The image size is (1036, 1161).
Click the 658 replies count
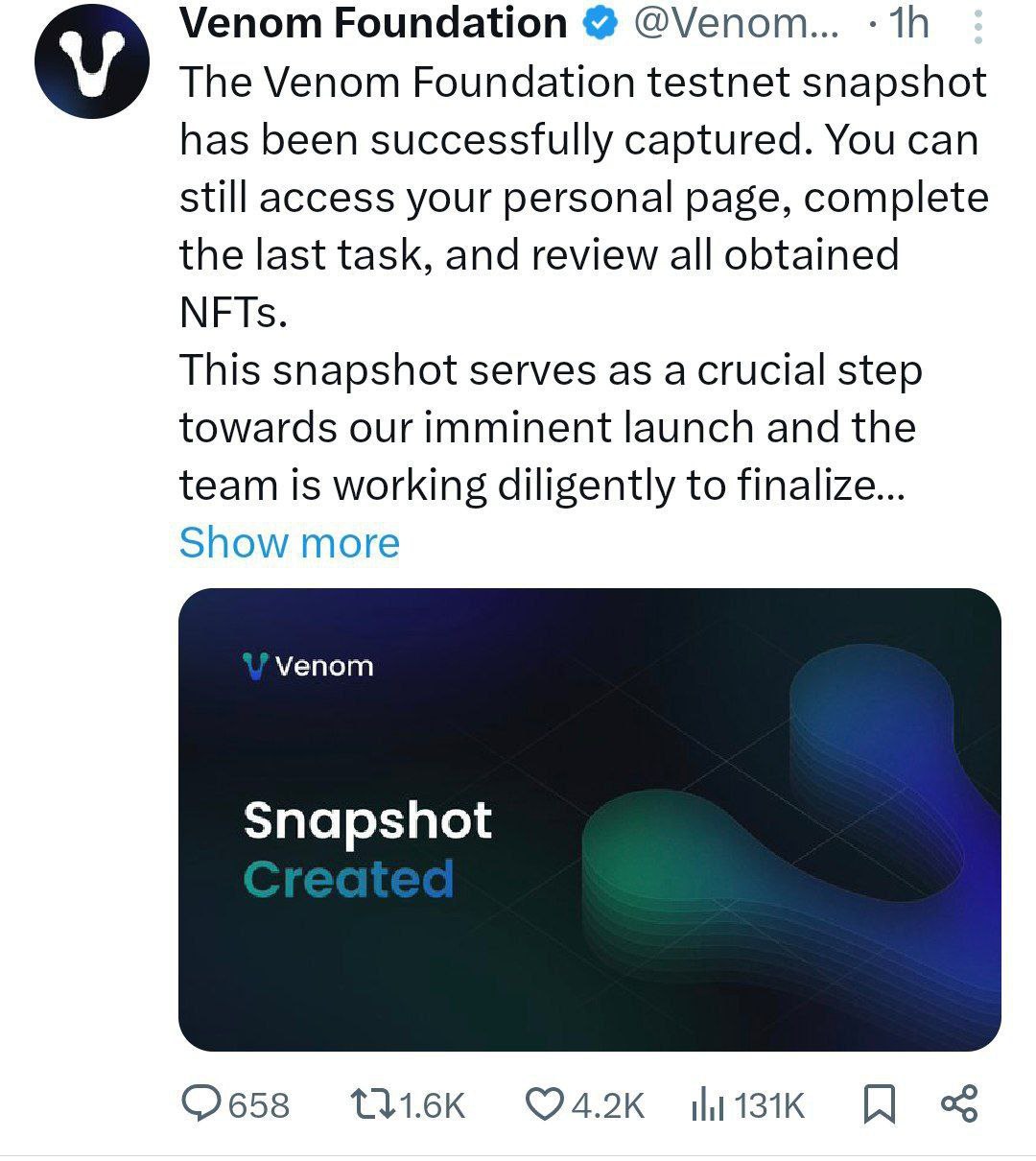pyautogui.click(x=259, y=1105)
